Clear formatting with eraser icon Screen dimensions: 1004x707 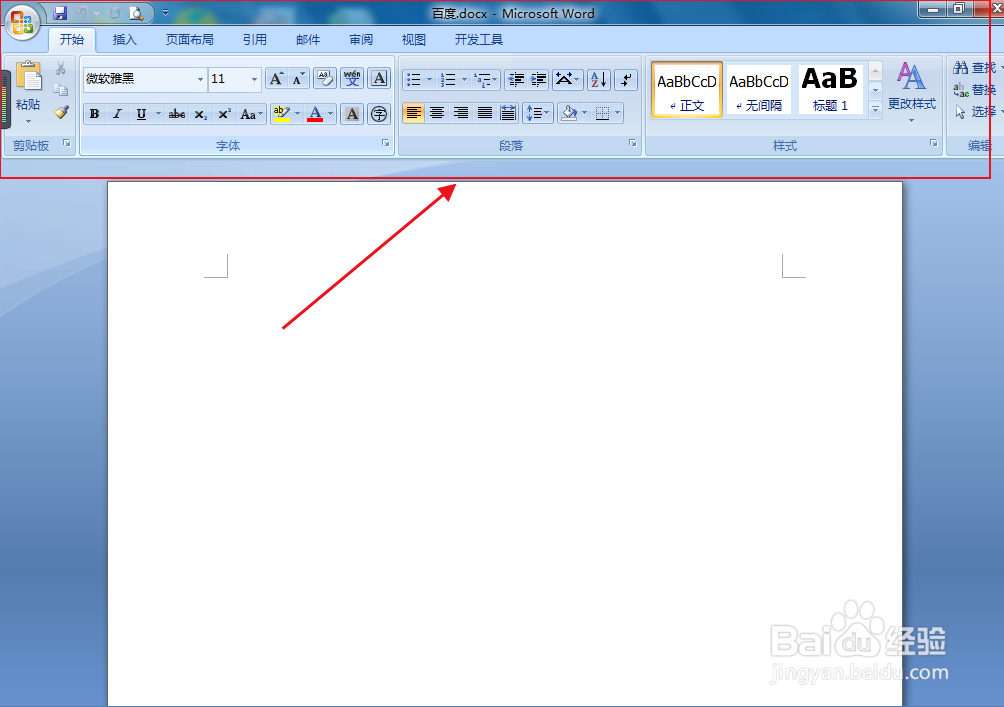click(x=325, y=79)
